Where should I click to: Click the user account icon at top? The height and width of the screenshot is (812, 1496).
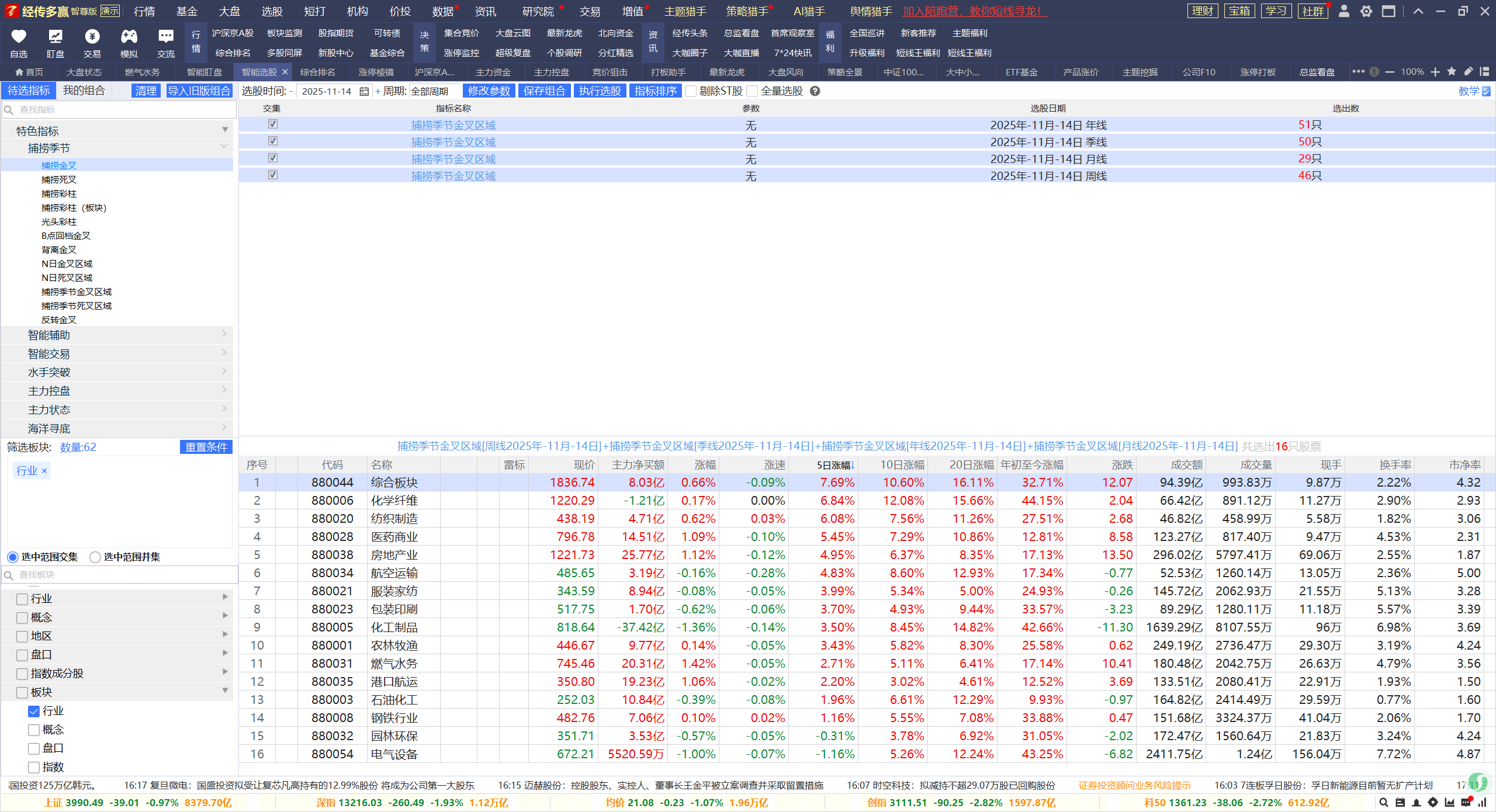click(1344, 11)
